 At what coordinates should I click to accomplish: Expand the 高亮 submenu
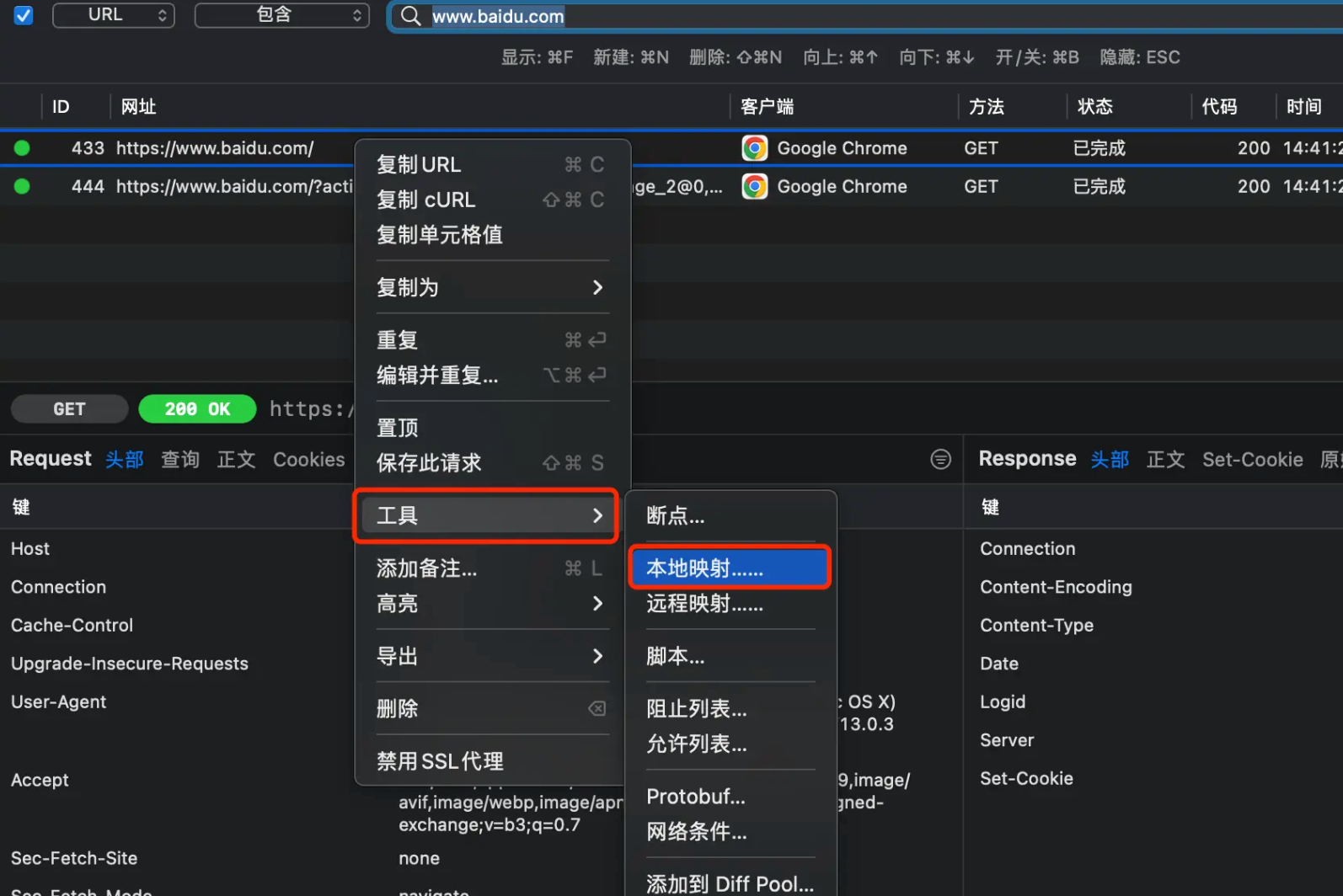tap(492, 603)
